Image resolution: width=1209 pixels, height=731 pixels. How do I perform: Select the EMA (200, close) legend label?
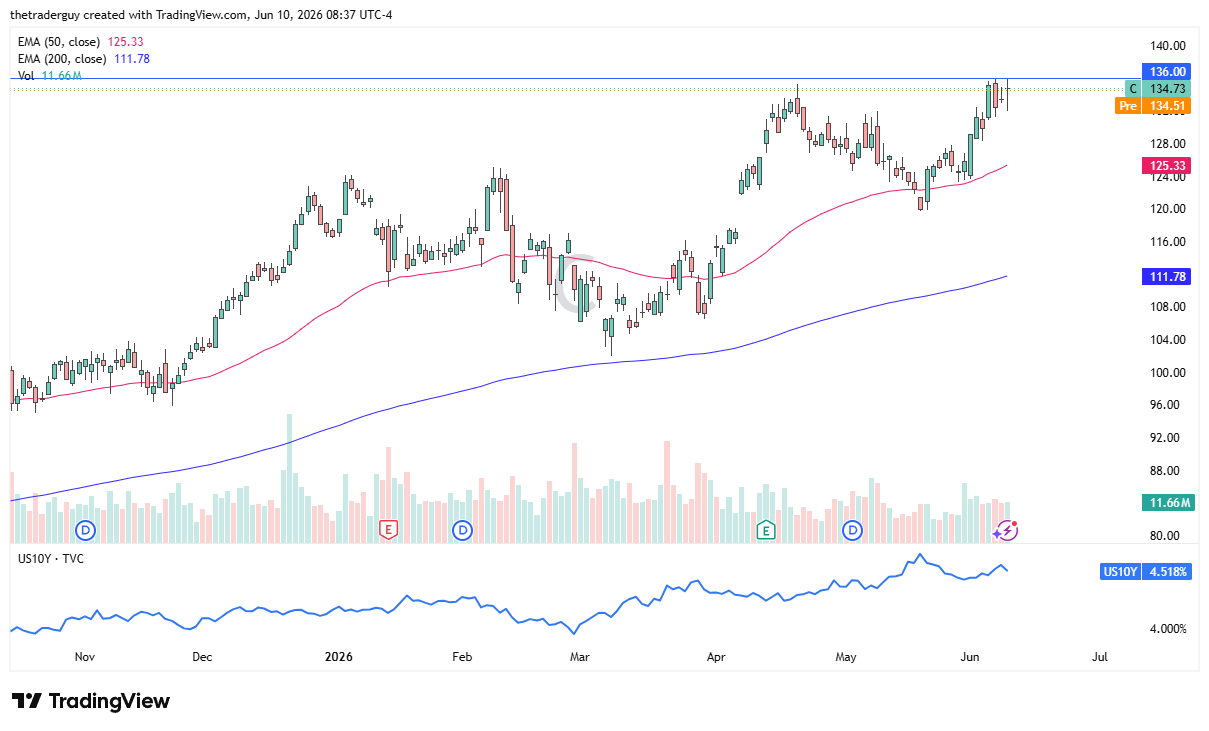click(61, 59)
